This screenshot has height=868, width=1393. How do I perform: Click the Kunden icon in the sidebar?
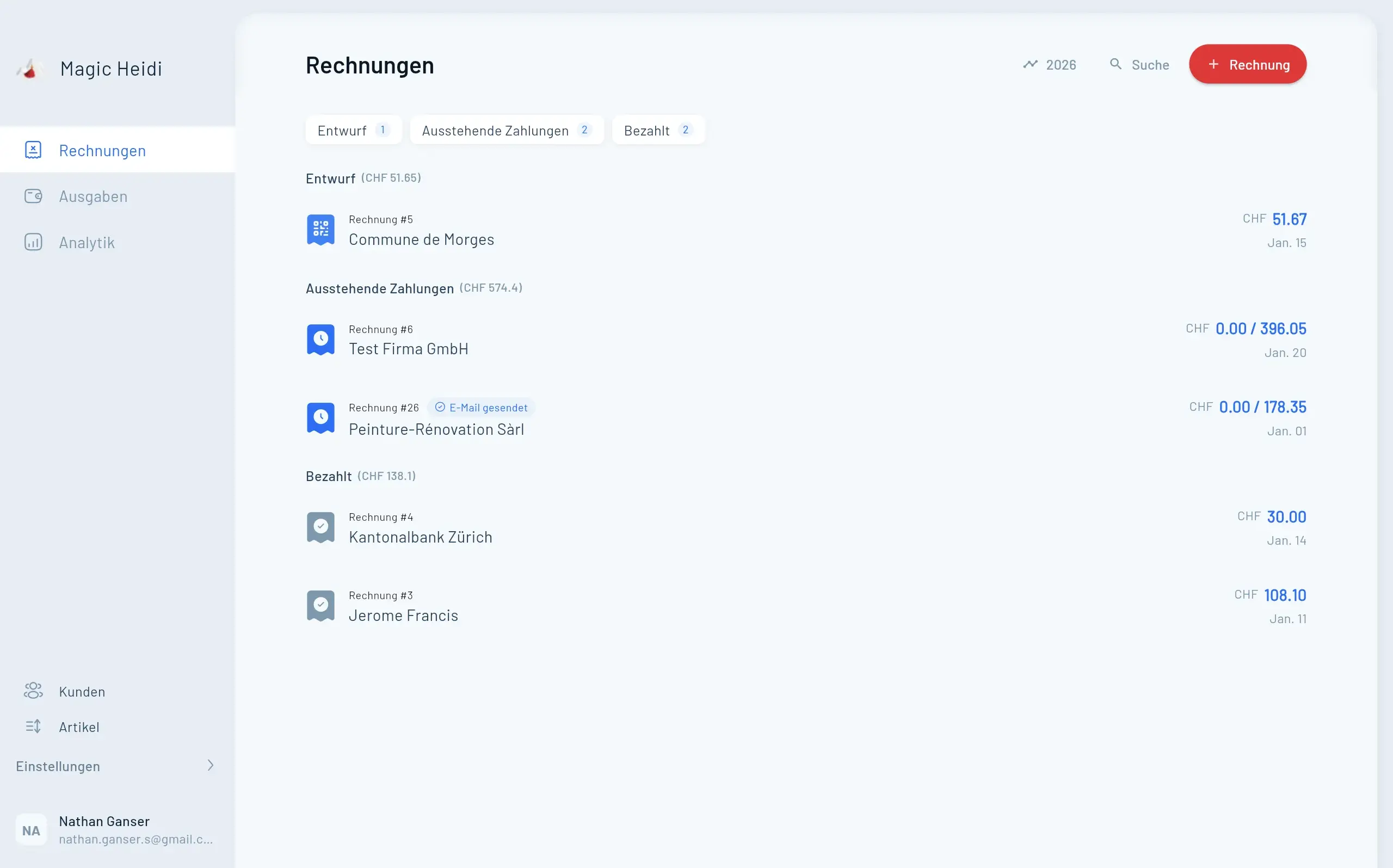point(33,691)
